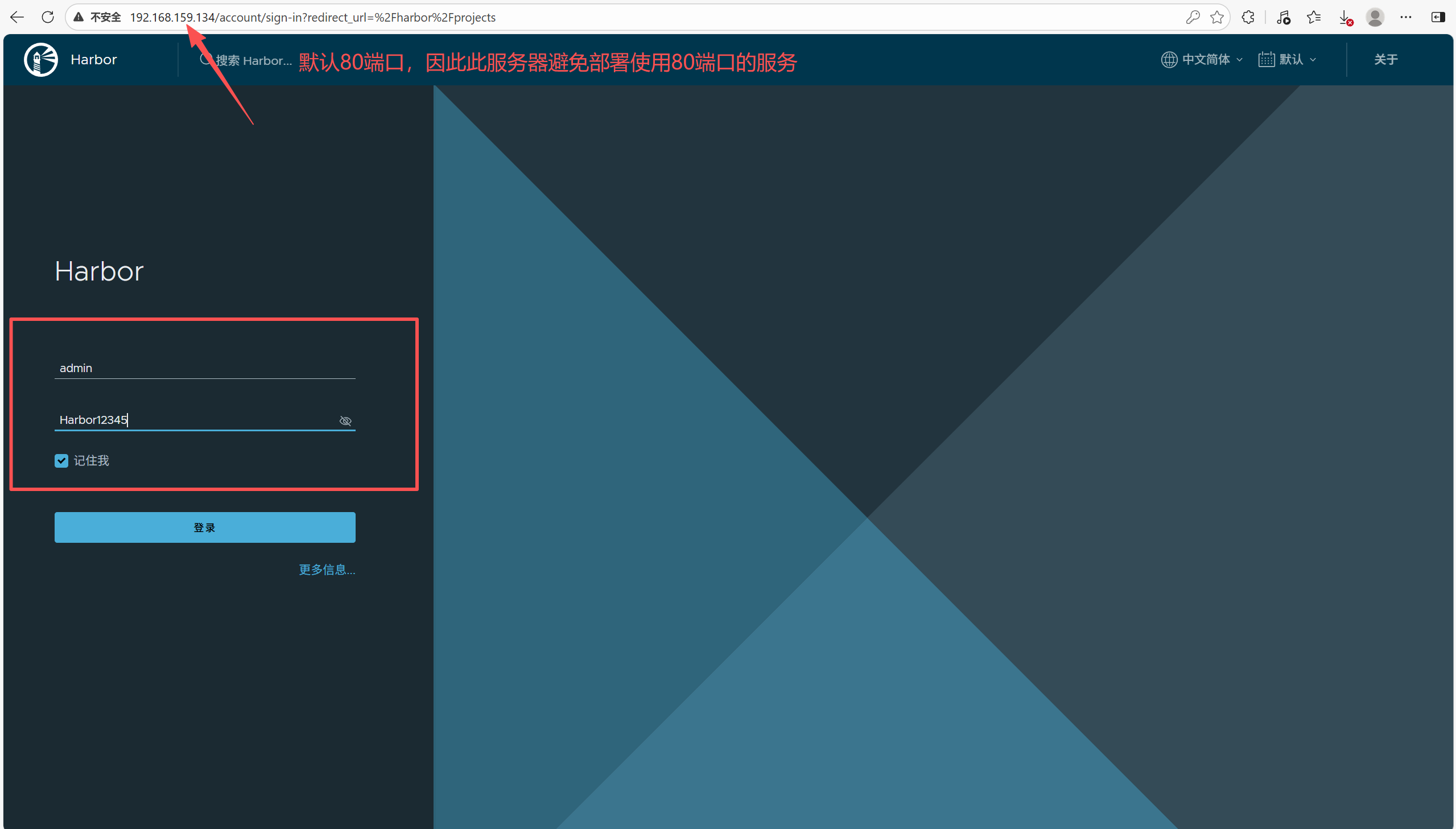This screenshot has width=1456, height=829.
Task: Reload the page with refresh icon
Action: click(x=48, y=17)
